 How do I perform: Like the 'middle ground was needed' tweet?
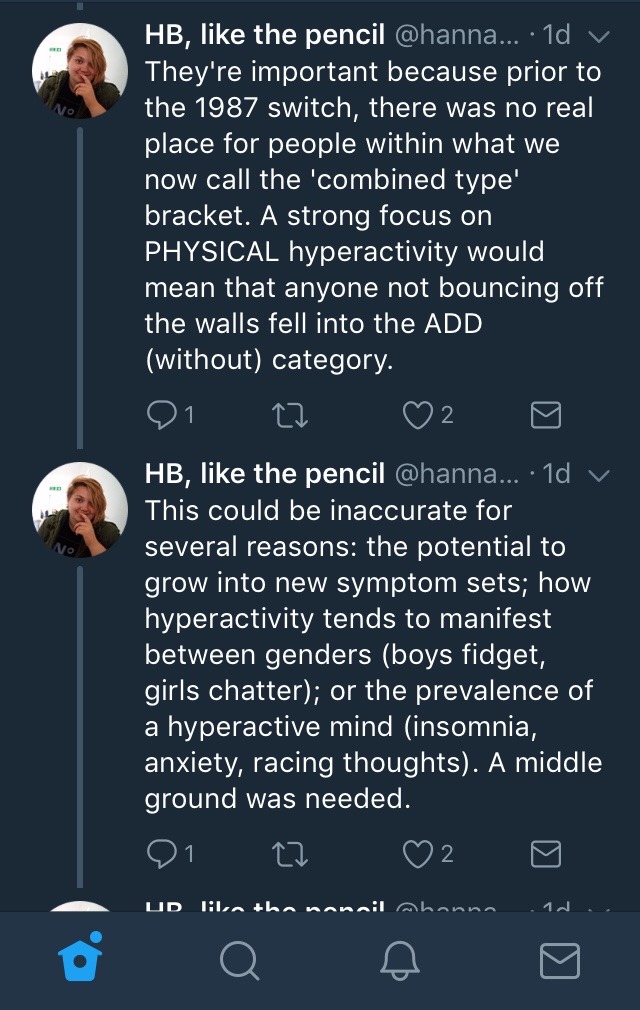pos(417,853)
